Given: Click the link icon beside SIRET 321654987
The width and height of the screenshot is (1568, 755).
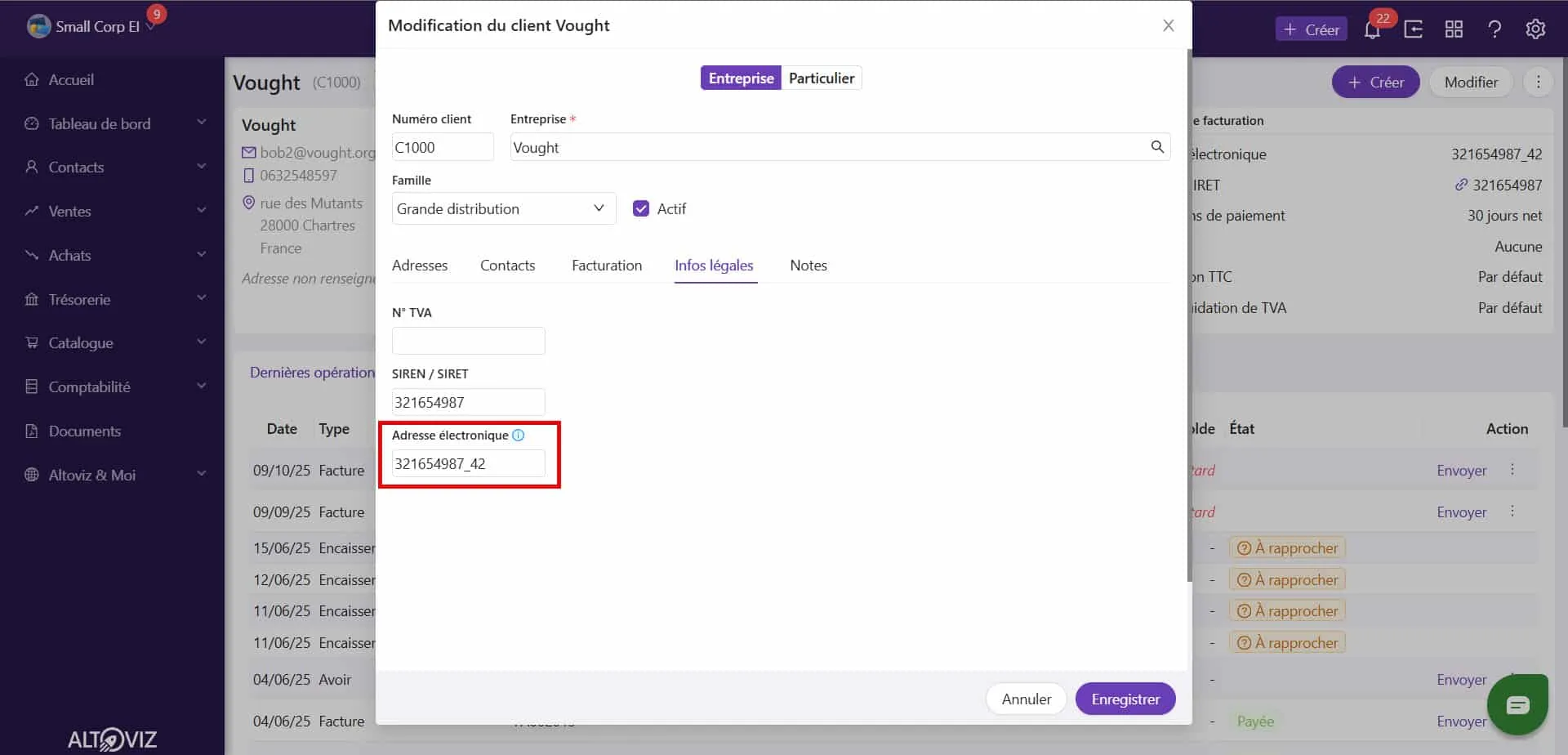Looking at the screenshot, I should tap(1461, 185).
